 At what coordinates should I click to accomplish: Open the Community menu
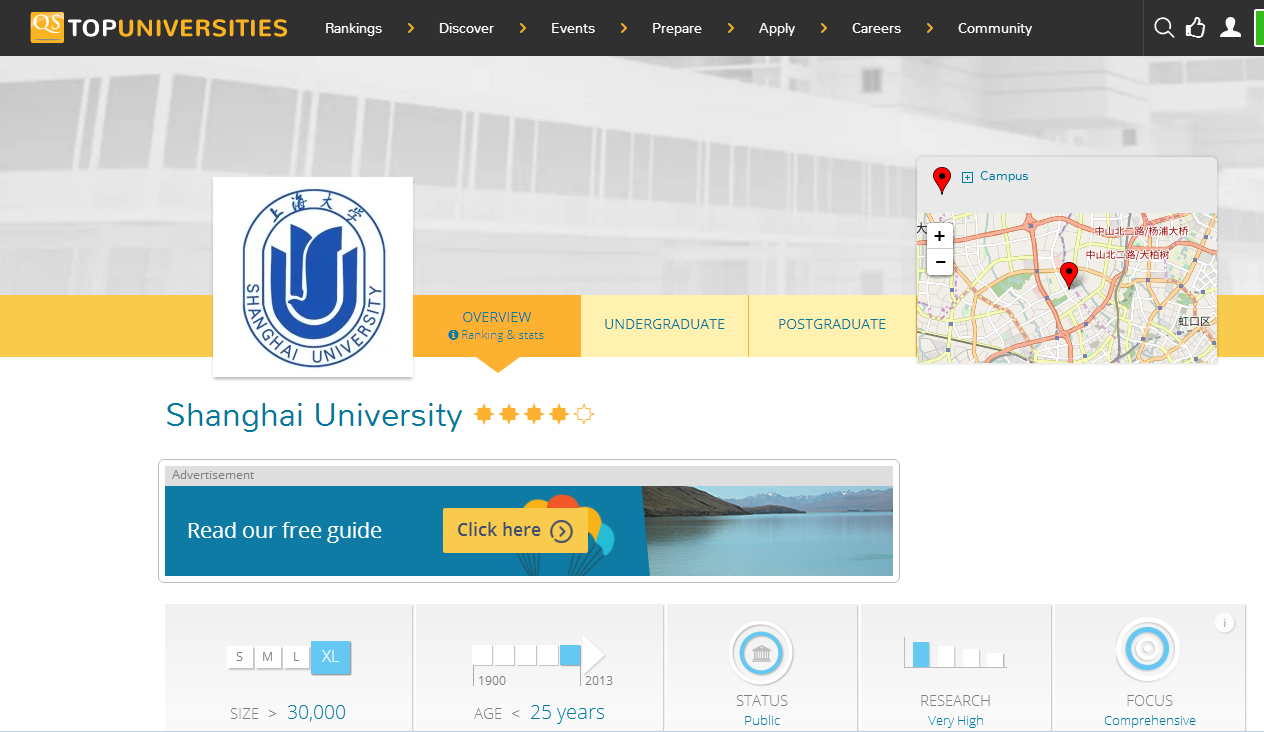point(995,28)
